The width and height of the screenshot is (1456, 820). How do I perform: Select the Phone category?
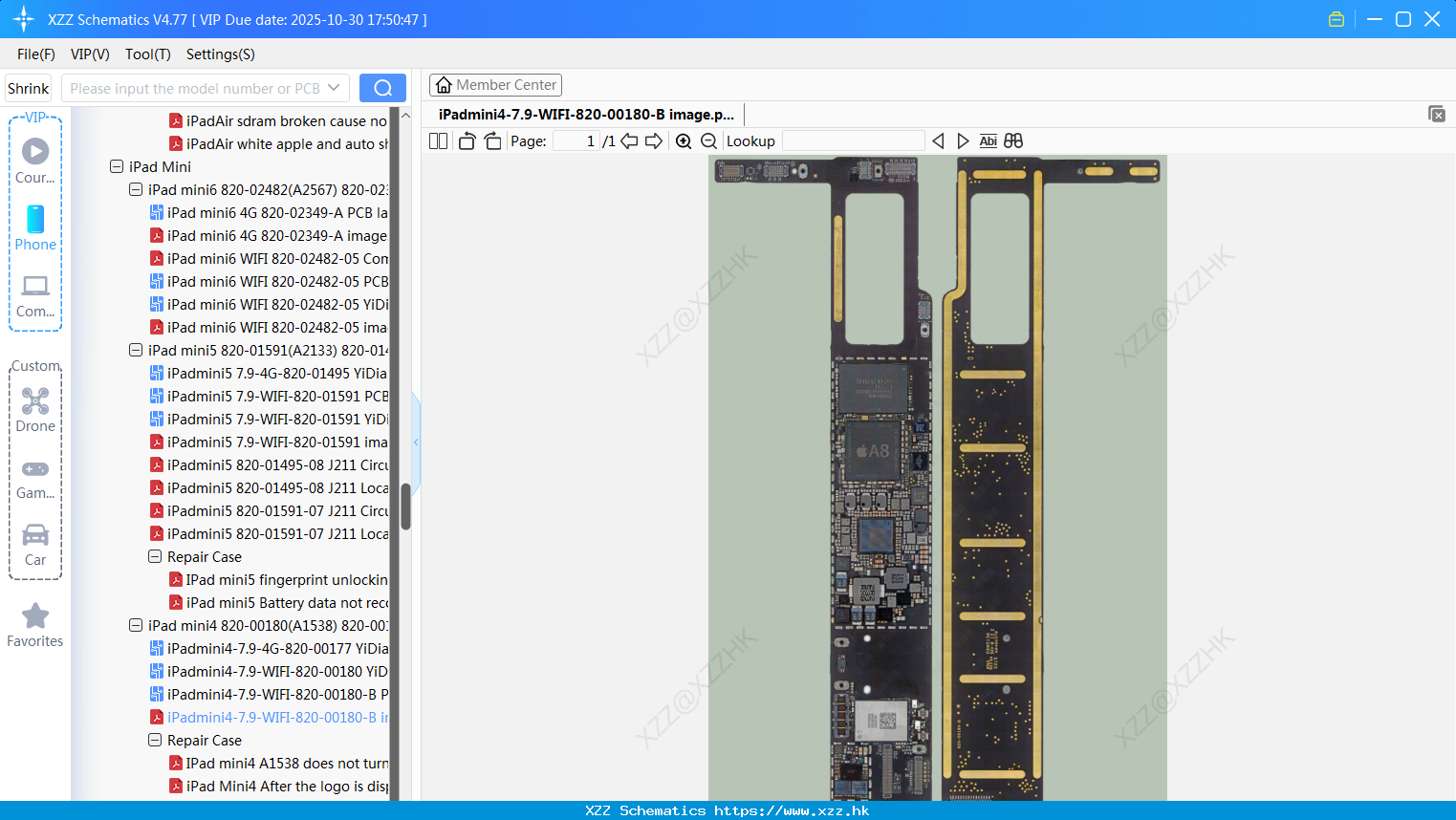pos(35,227)
